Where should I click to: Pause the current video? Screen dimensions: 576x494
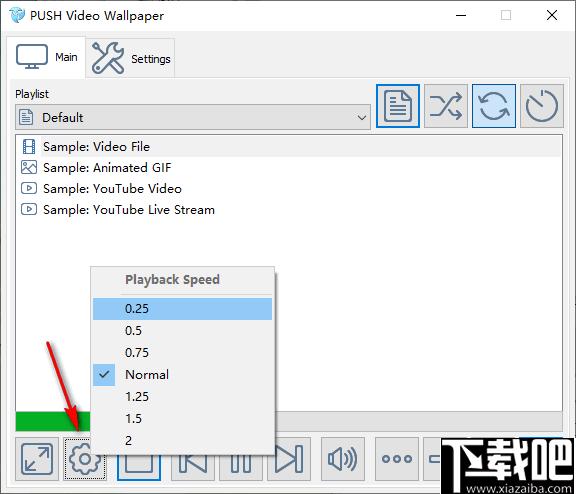pyautogui.click(x=241, y=467)
